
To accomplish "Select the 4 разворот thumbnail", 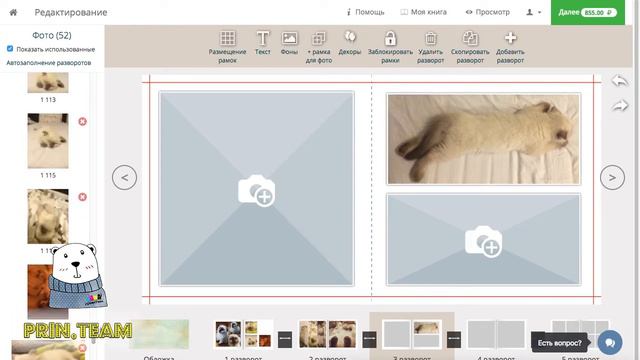I will click(496, 334).
